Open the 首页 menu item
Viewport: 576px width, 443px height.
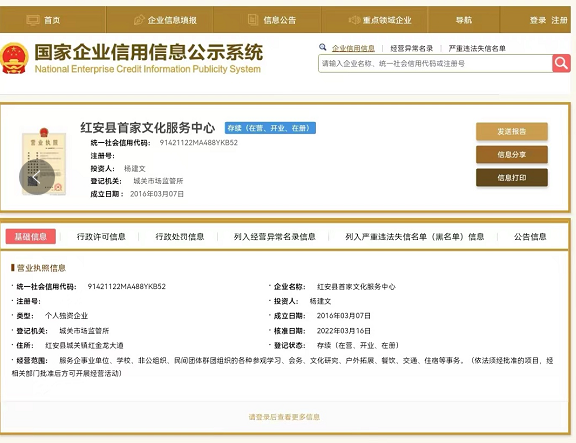tap(52, 20)
